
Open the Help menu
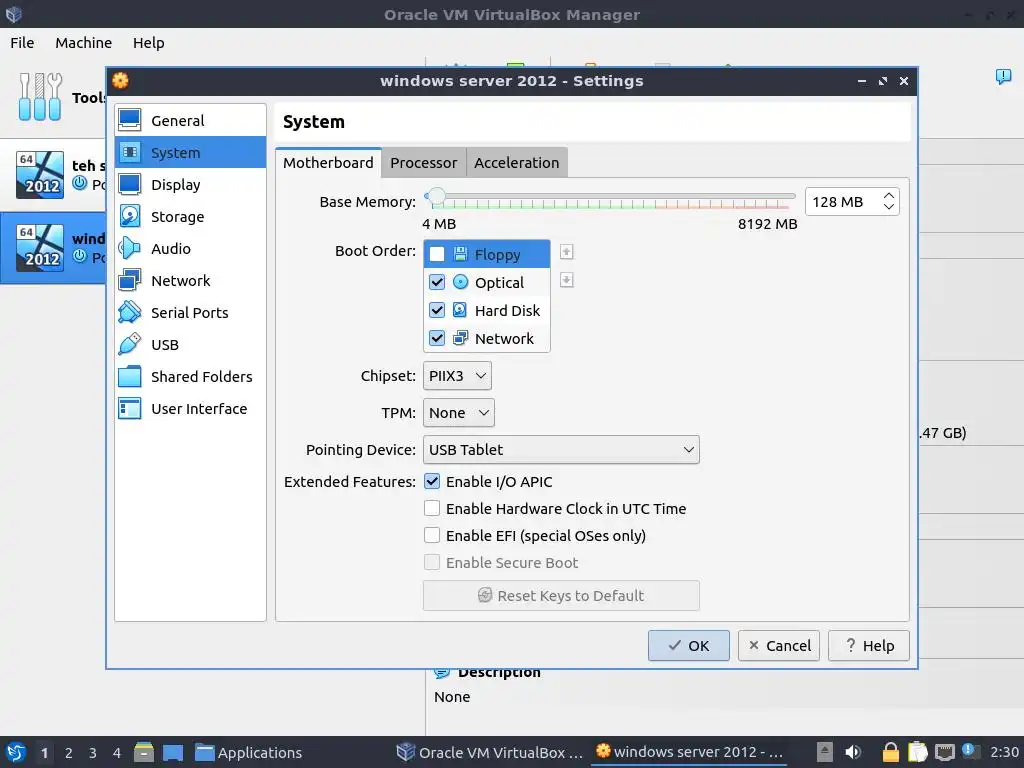[148, 42]
